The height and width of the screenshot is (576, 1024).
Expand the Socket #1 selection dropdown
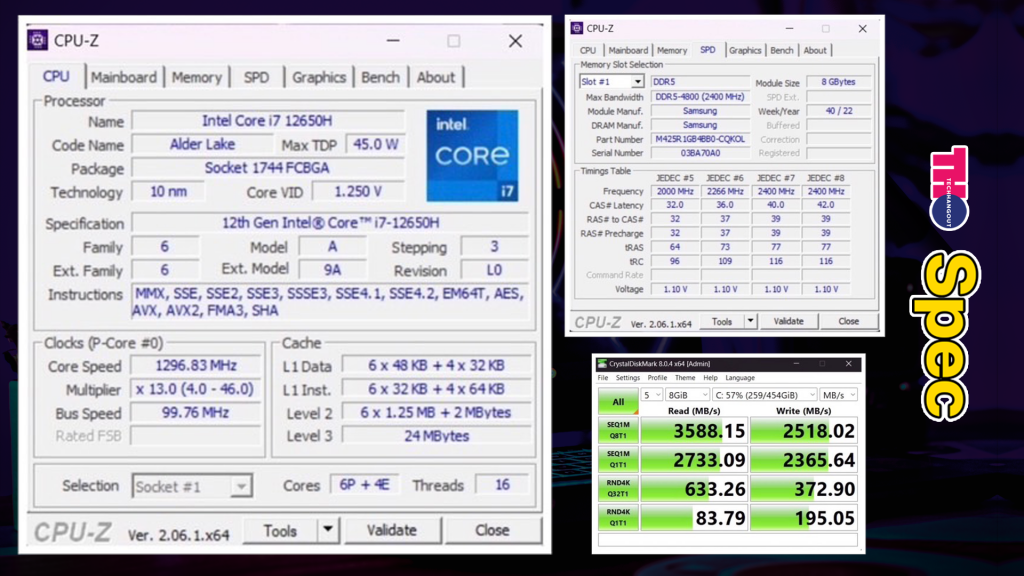coord(241,486)
